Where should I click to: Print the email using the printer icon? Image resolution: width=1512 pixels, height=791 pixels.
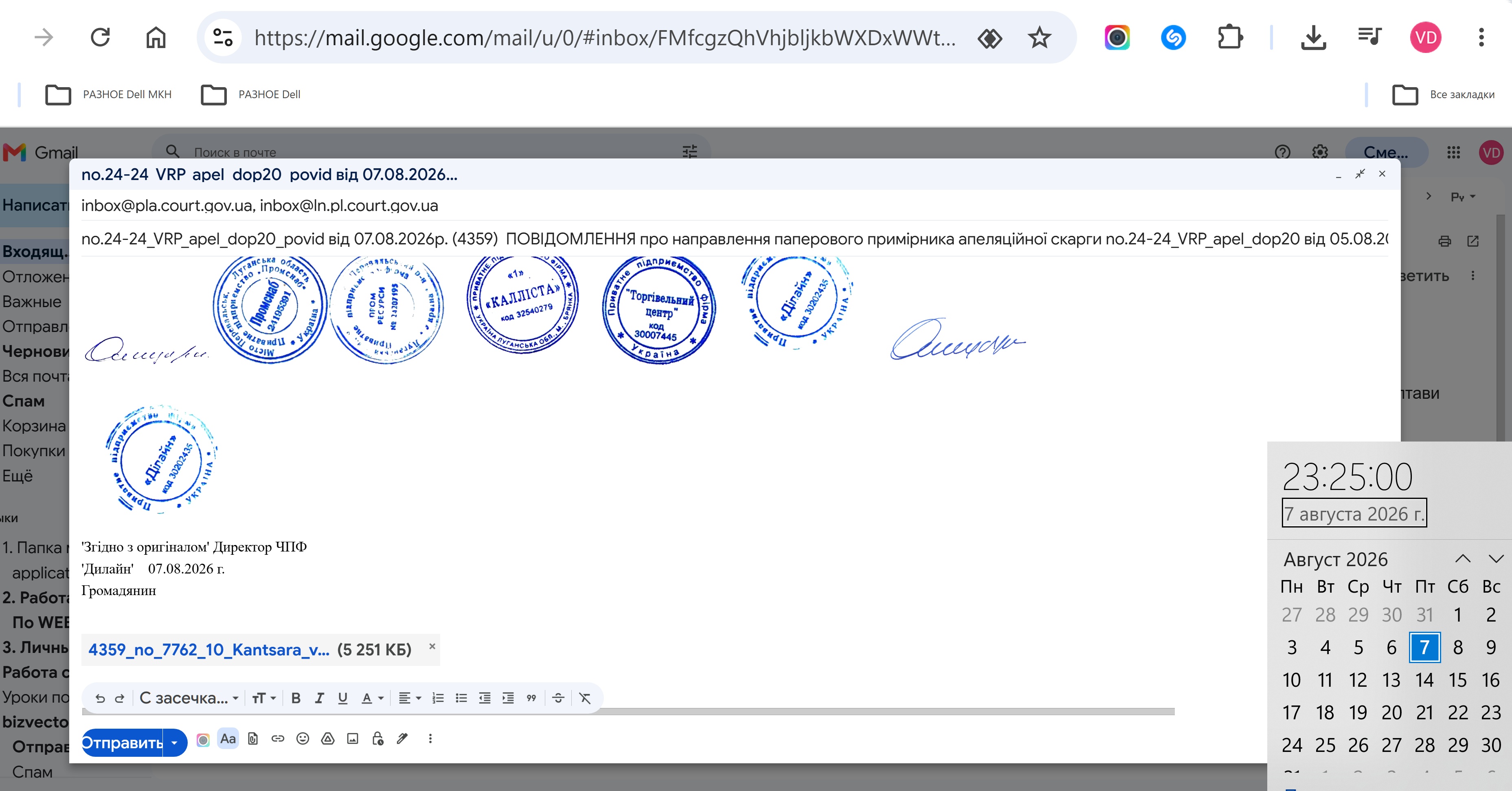pyautogui.click(x=1445, y=242)
